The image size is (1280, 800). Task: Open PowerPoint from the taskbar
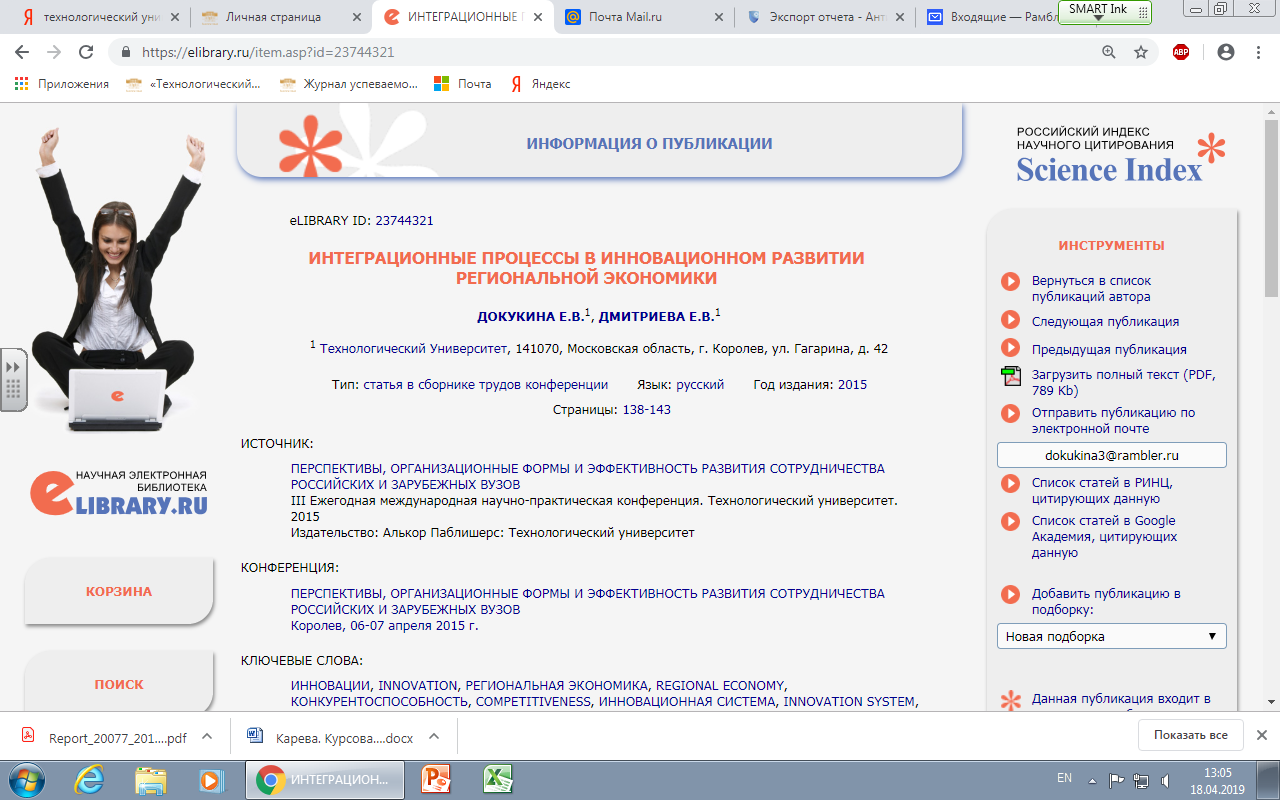pos(438,779)
